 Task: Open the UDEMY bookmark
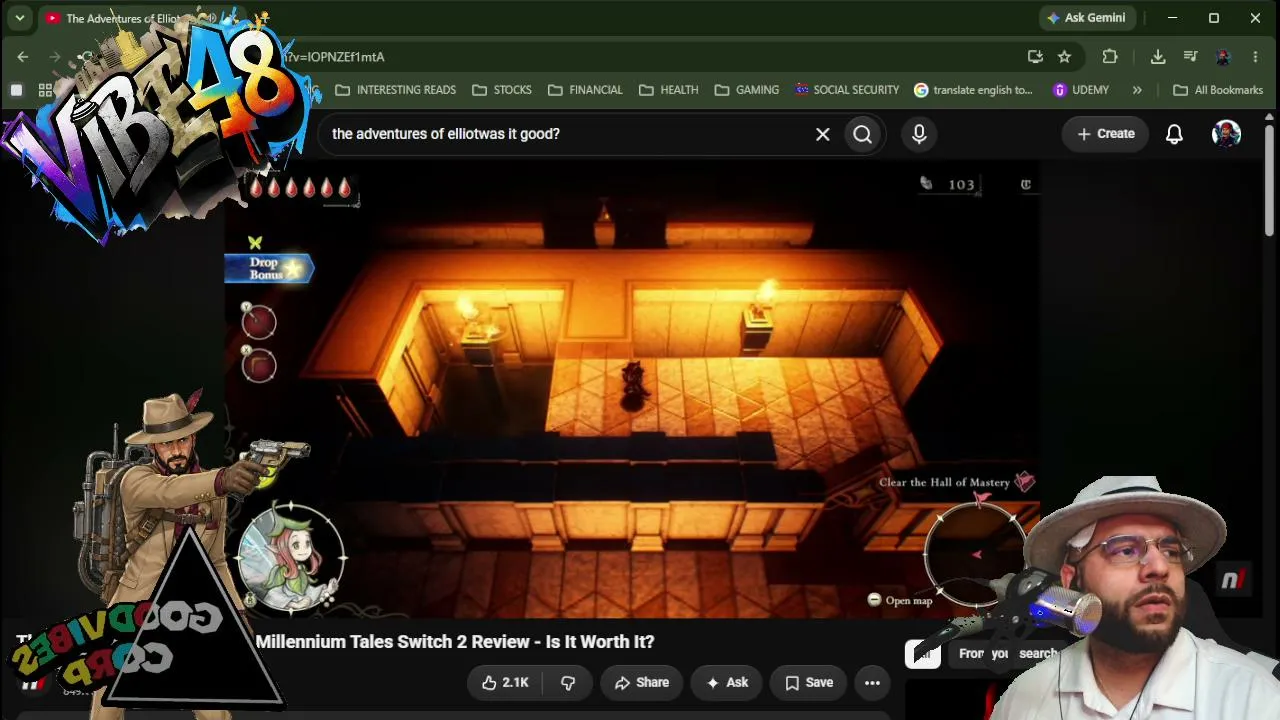[x=1081, y=90]
